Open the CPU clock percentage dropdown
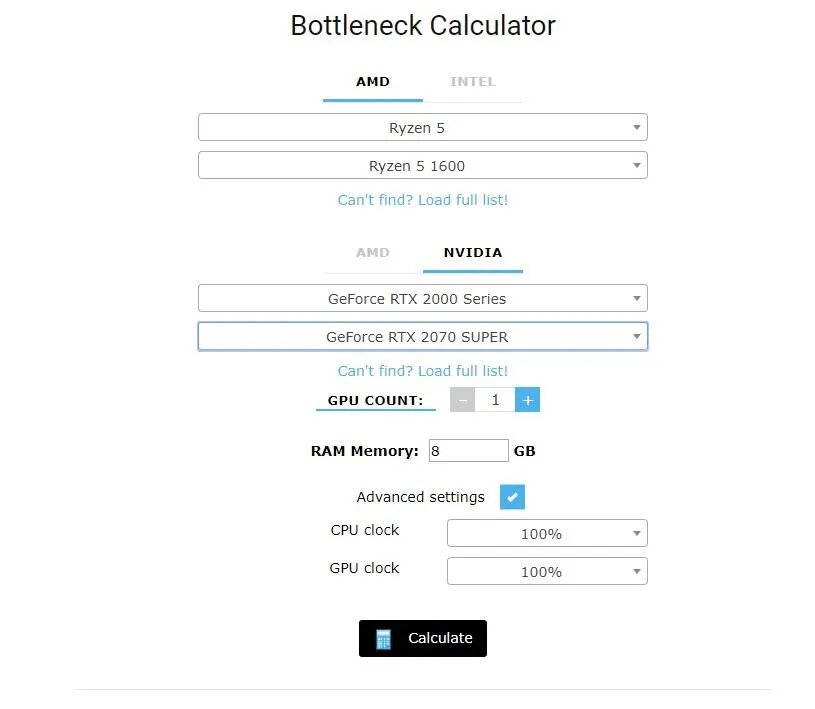The height and width of the screenshot is (709, 815). 547,533
